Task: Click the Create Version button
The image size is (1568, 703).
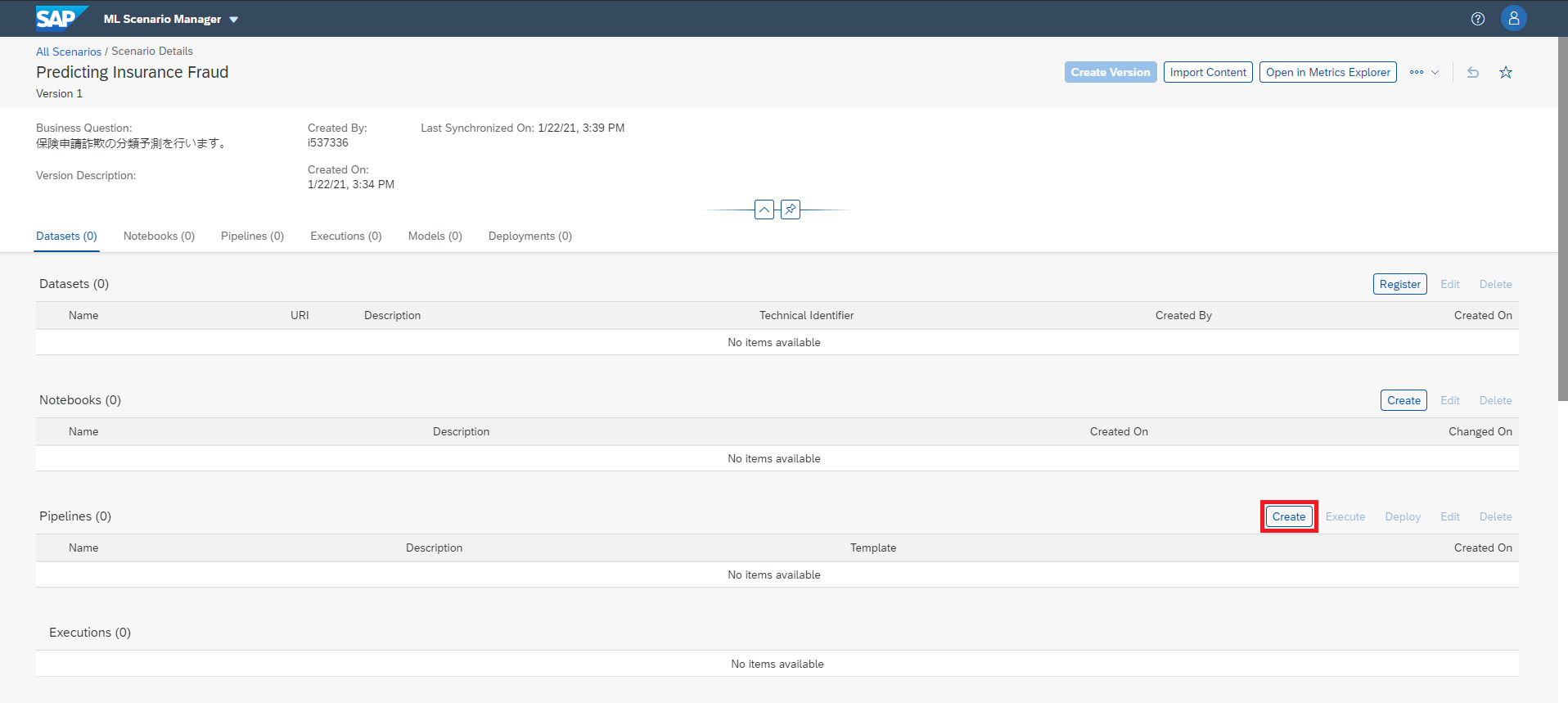Action: (1110, 72)
